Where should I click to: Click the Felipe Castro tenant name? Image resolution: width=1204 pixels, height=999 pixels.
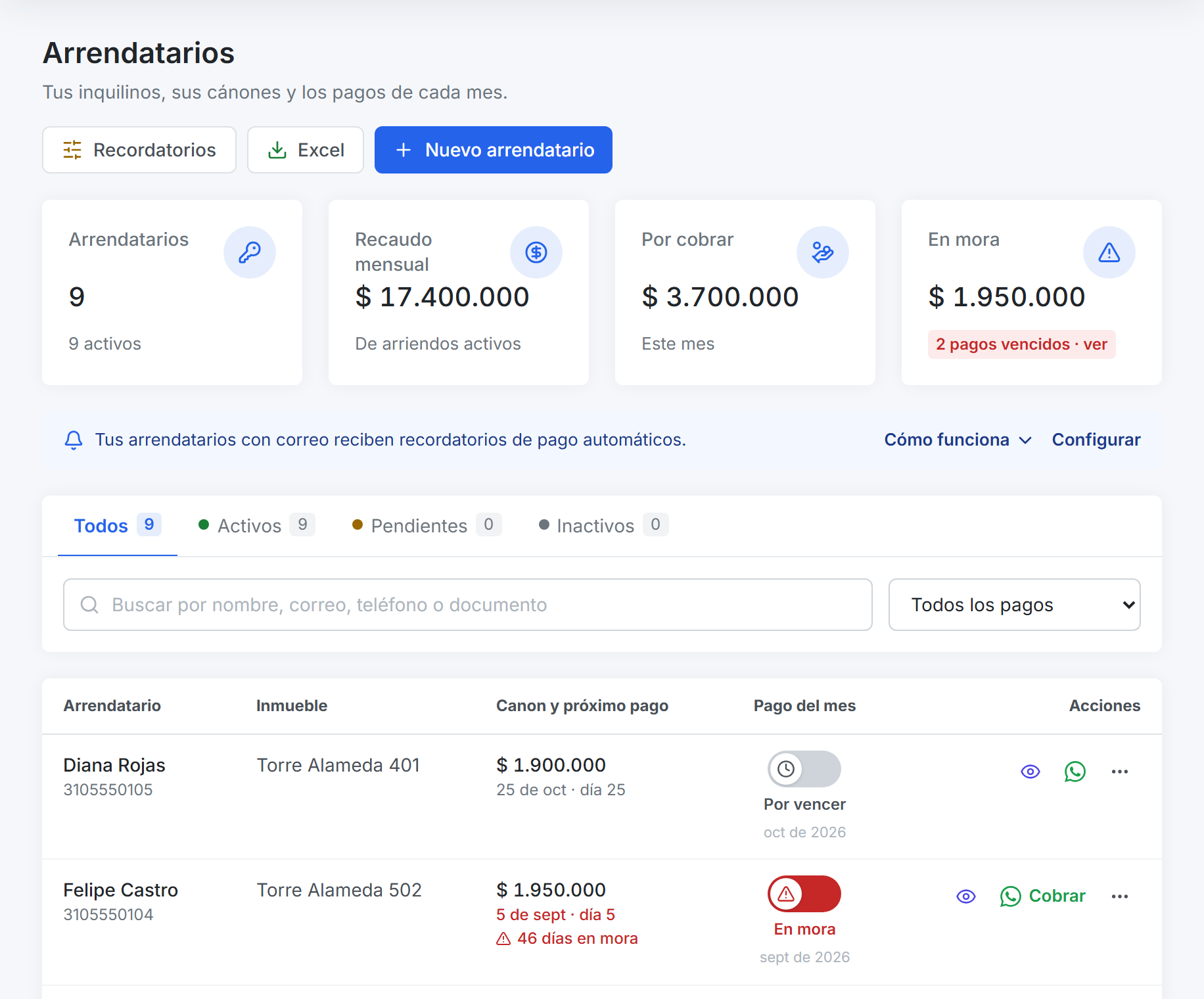point(121,890)
